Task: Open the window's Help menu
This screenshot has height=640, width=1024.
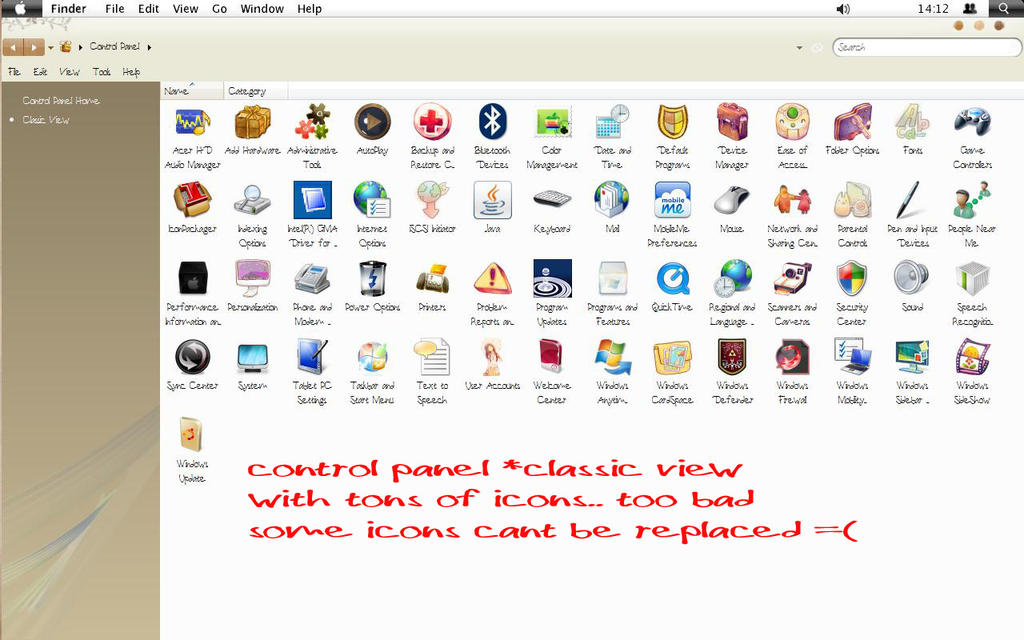Action: coord(131,72)
